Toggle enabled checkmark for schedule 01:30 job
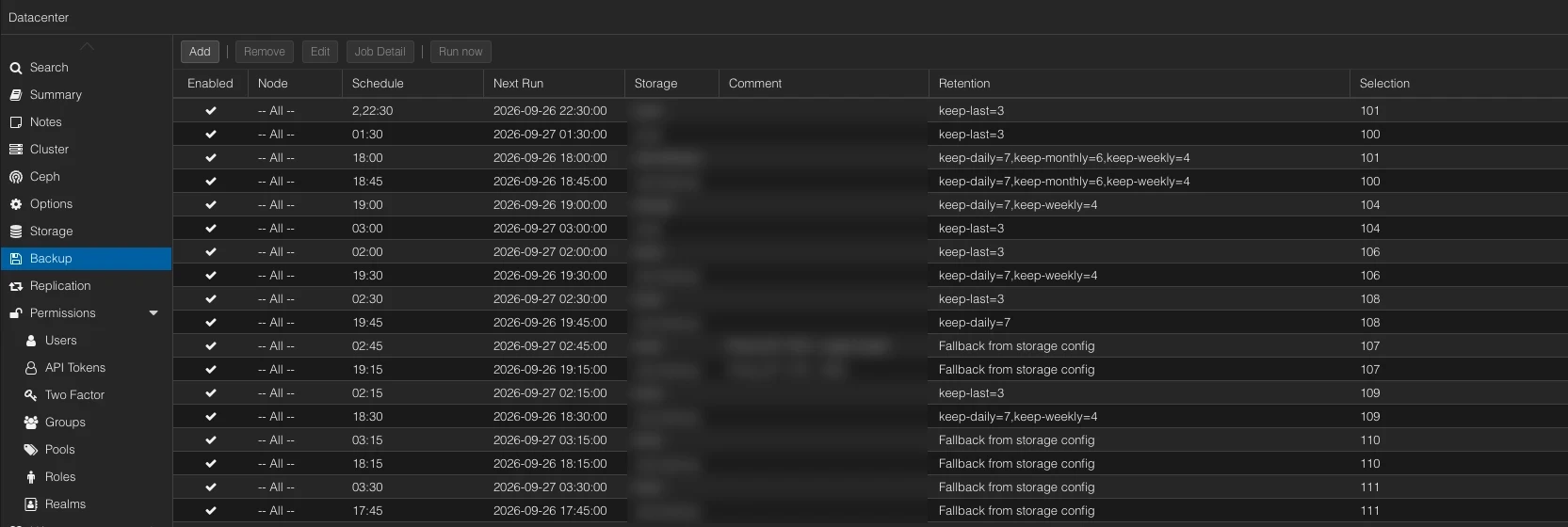This screenshot has height=527, width=1568. [211, 135]
